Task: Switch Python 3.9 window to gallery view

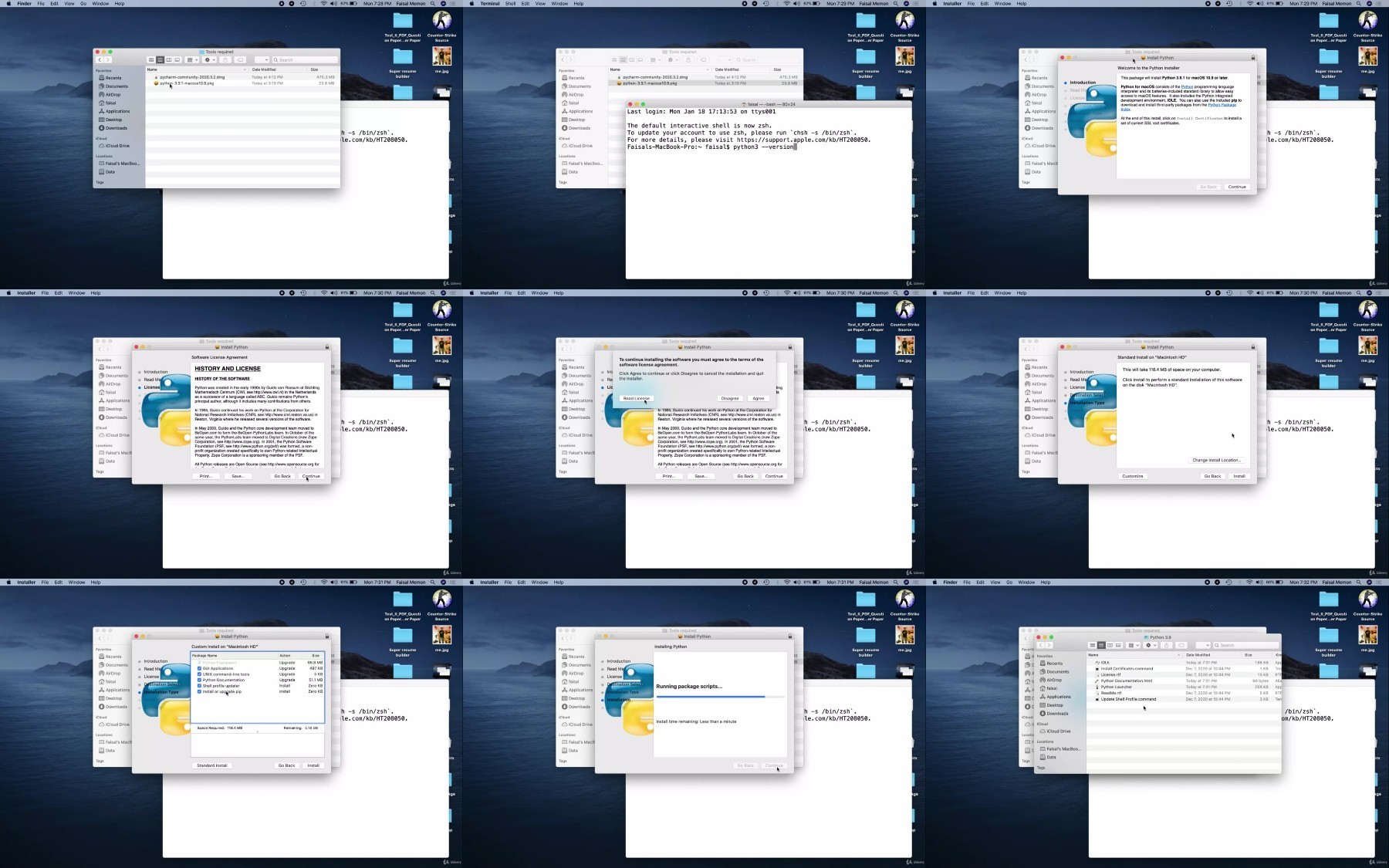Action: 1118,645
